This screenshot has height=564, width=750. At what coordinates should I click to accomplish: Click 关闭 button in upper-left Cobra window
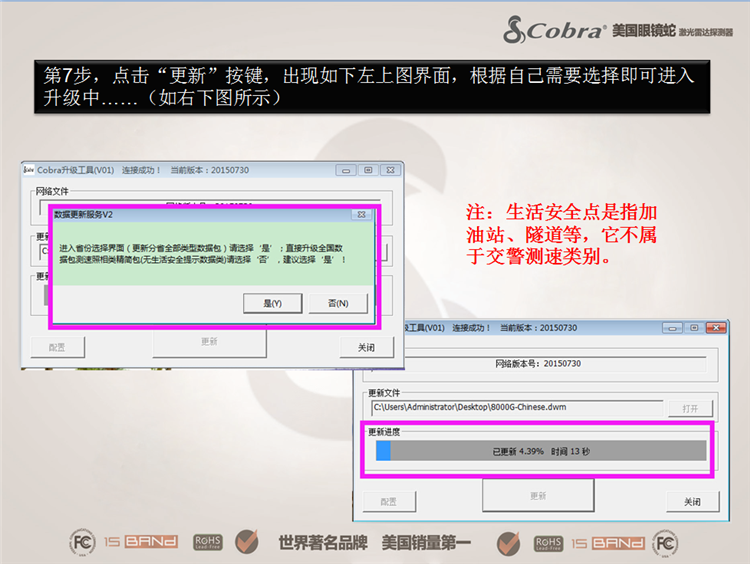[x=366, y=347]
